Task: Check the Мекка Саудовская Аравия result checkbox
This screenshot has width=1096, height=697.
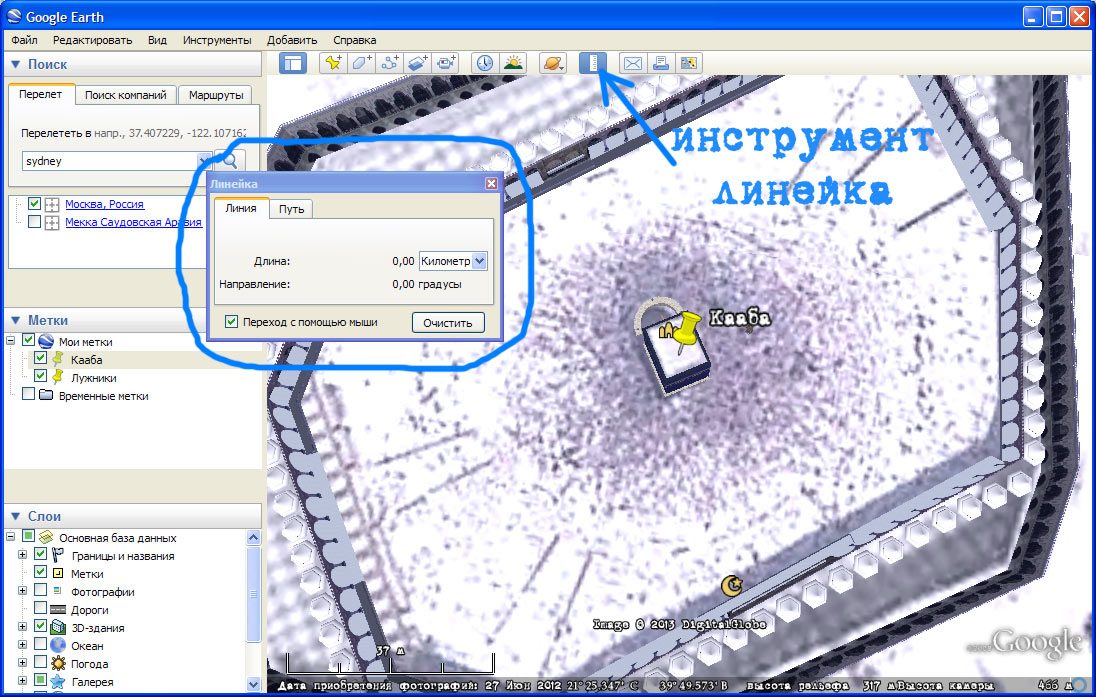Action: [34, 222]
